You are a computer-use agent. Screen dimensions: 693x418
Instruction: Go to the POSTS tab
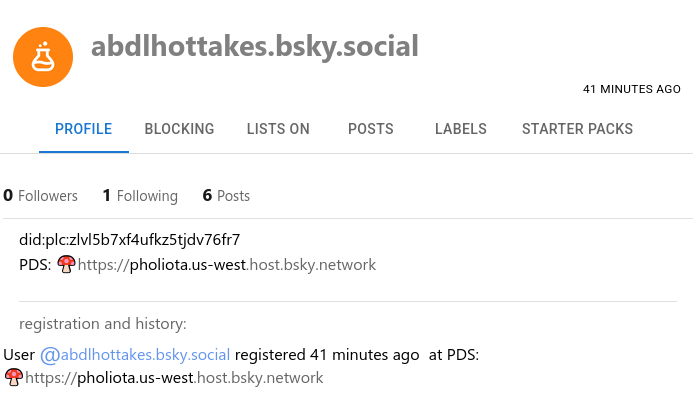[x=370, y=129]
